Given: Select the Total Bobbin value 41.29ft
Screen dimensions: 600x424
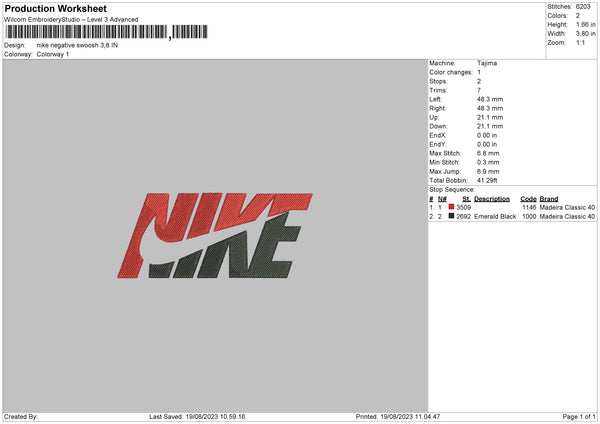Looking at the screenshot, I should click(487, 180).
